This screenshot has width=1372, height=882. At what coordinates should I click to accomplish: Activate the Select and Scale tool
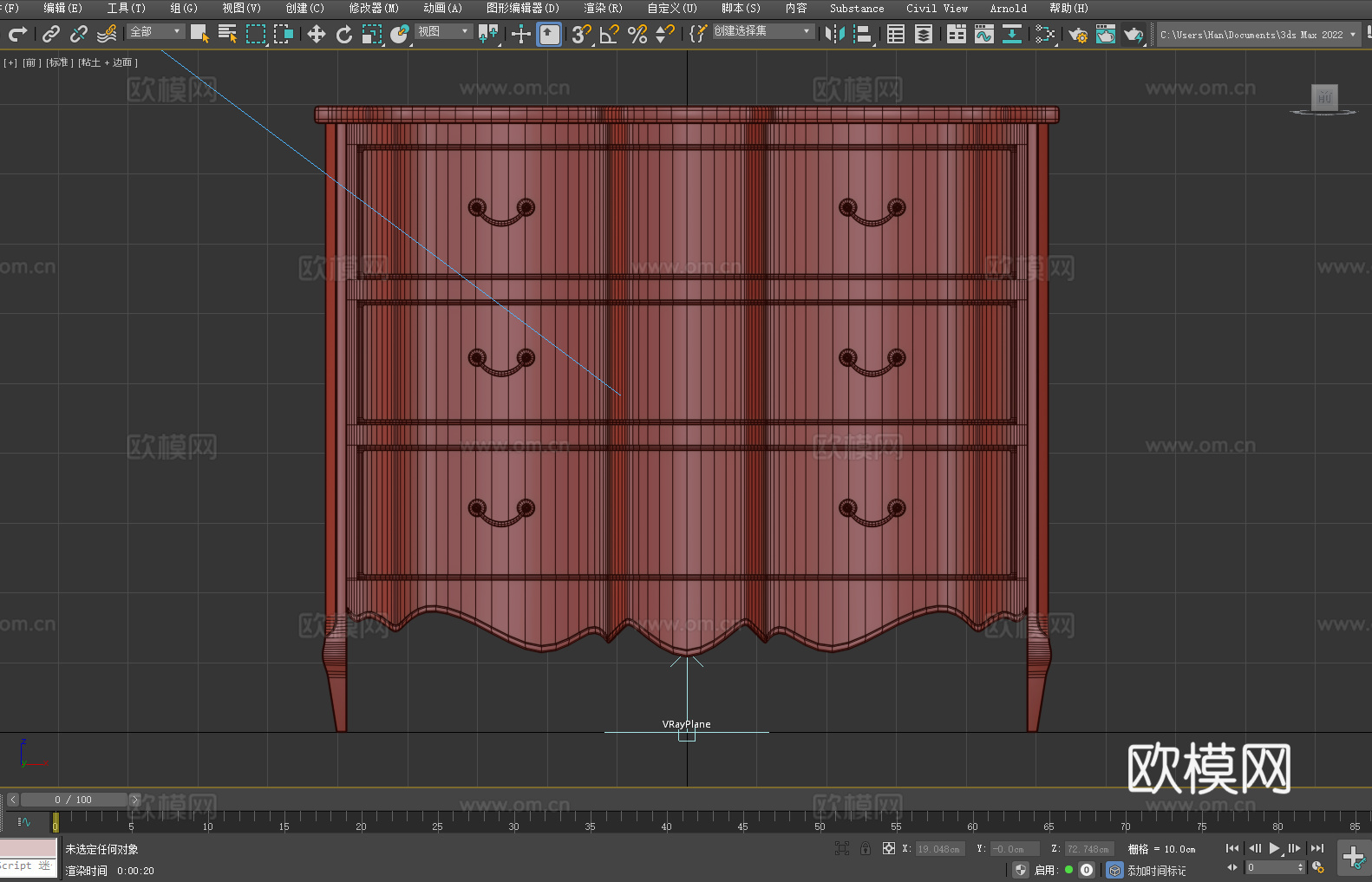372,34
